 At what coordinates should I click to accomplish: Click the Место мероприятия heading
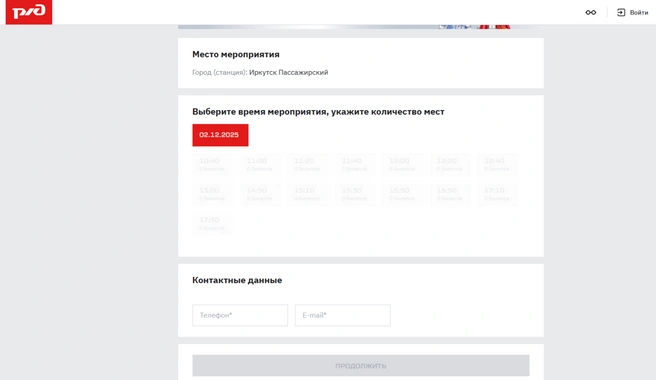coord(236,54)
